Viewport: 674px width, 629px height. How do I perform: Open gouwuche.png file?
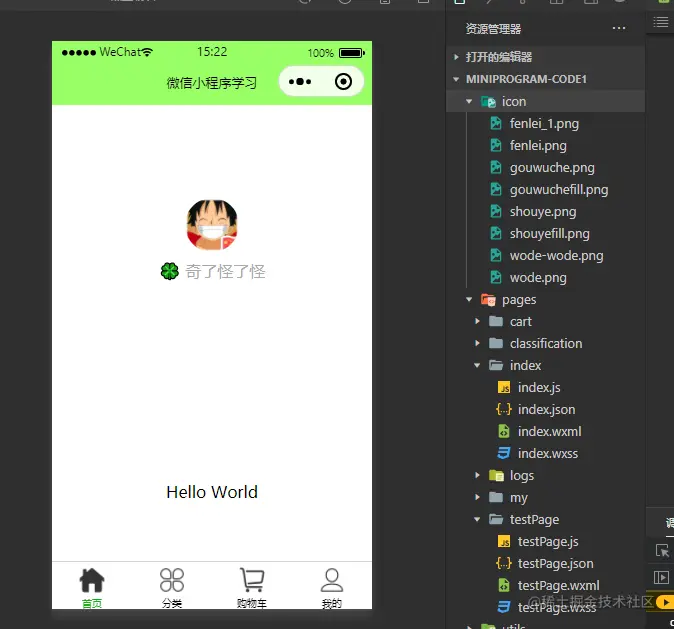pos(552,168)
